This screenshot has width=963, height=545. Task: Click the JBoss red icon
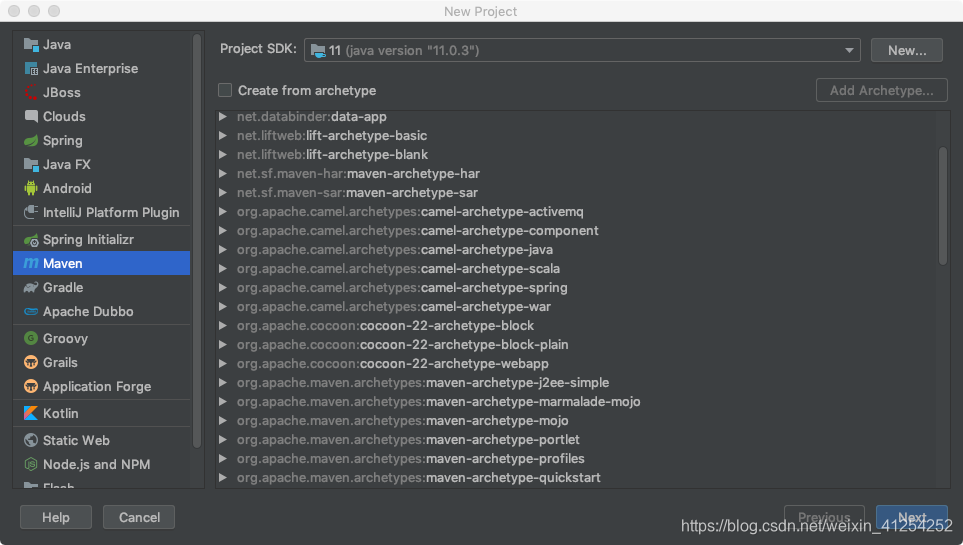(31, 92)
